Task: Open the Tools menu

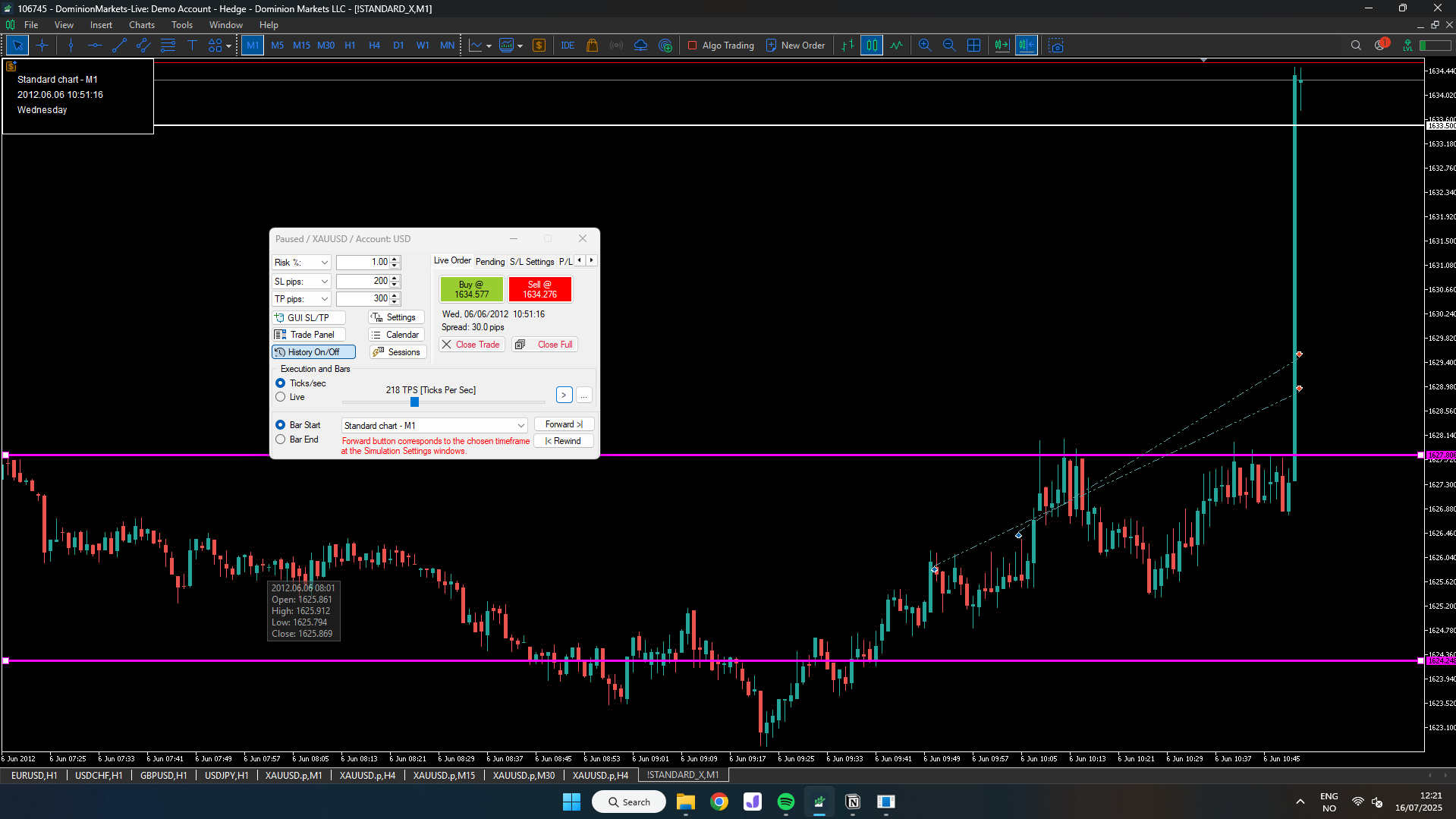Action: [182, 25]
